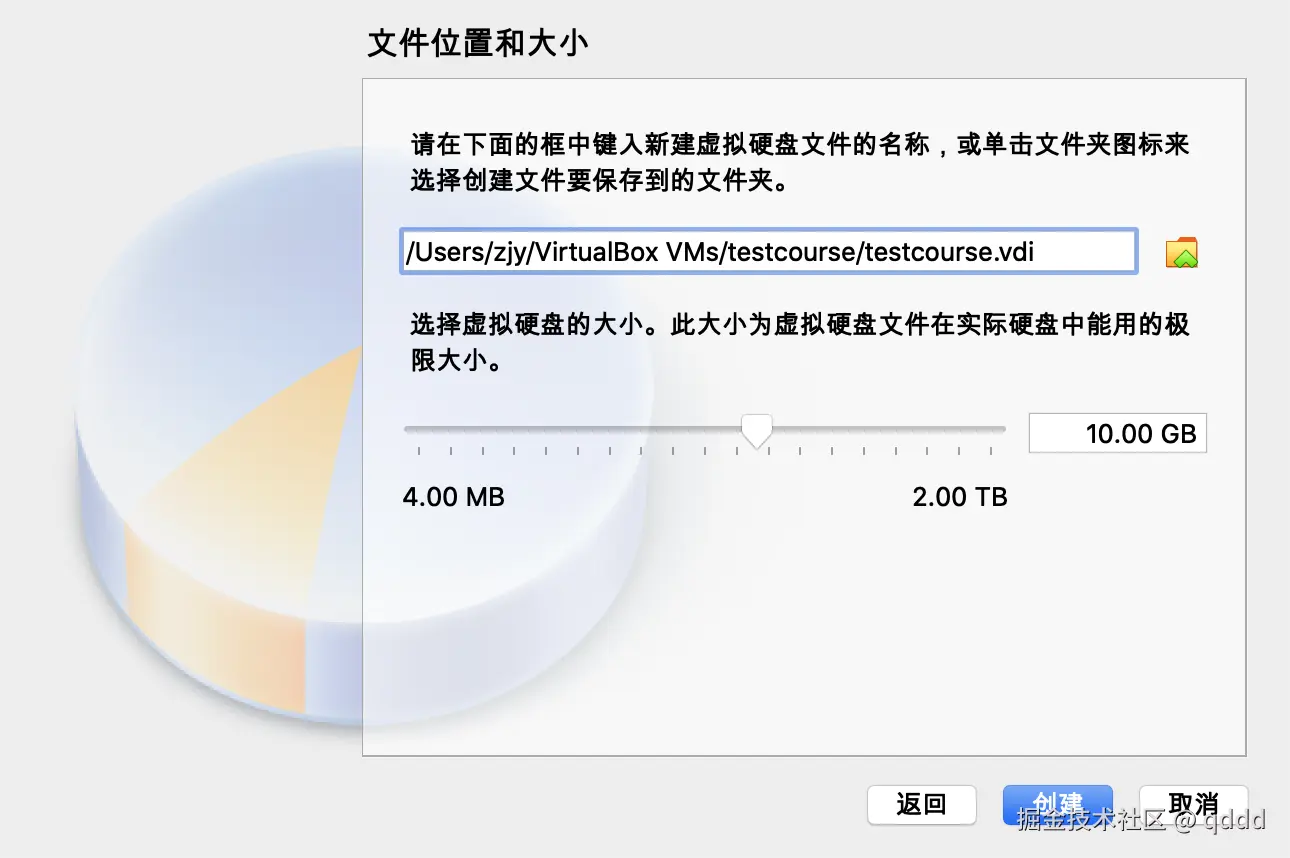Click the file name instruction paragraph
Image resolution: width=1290 pixels, height=858 pixels.
pos(800,163)
